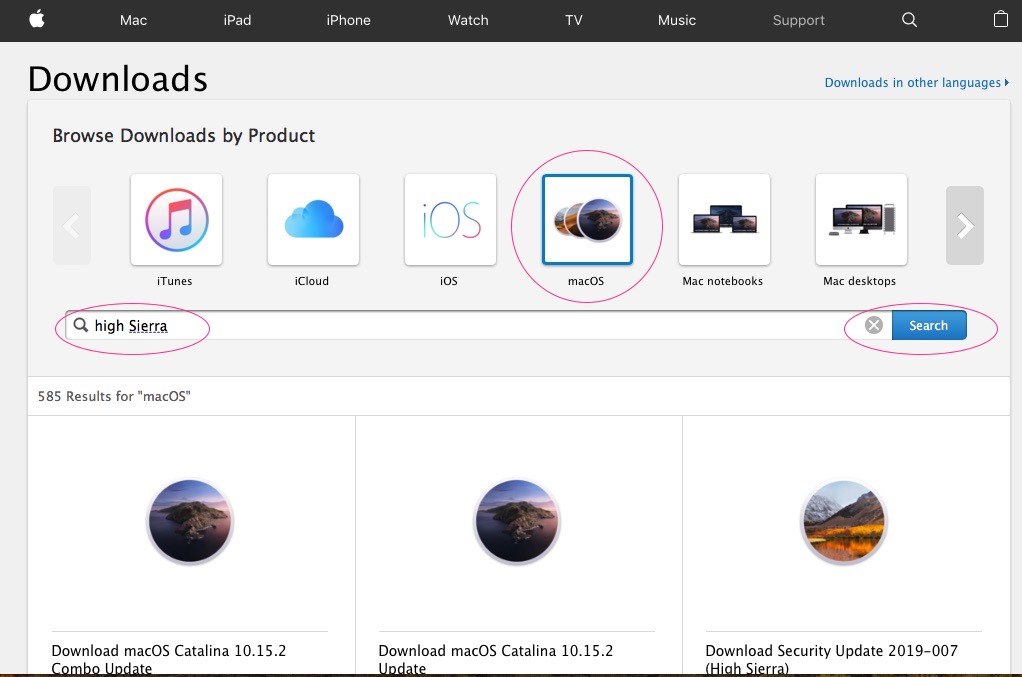Open the Security Update 2019-007 High Sierra thumbnail
The width and height of the screenshot is (1022, 677).
click(x=844, y=521)
